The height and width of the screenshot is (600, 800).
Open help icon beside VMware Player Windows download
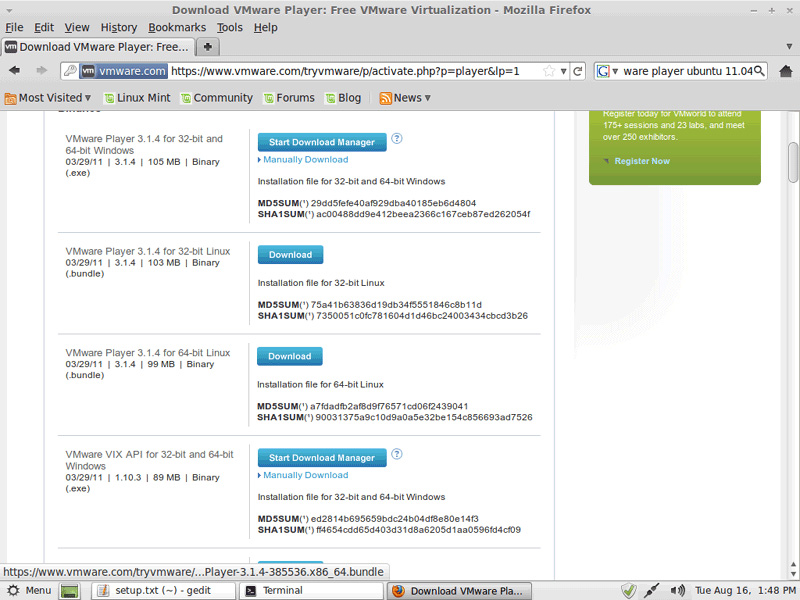pos(396,138)
